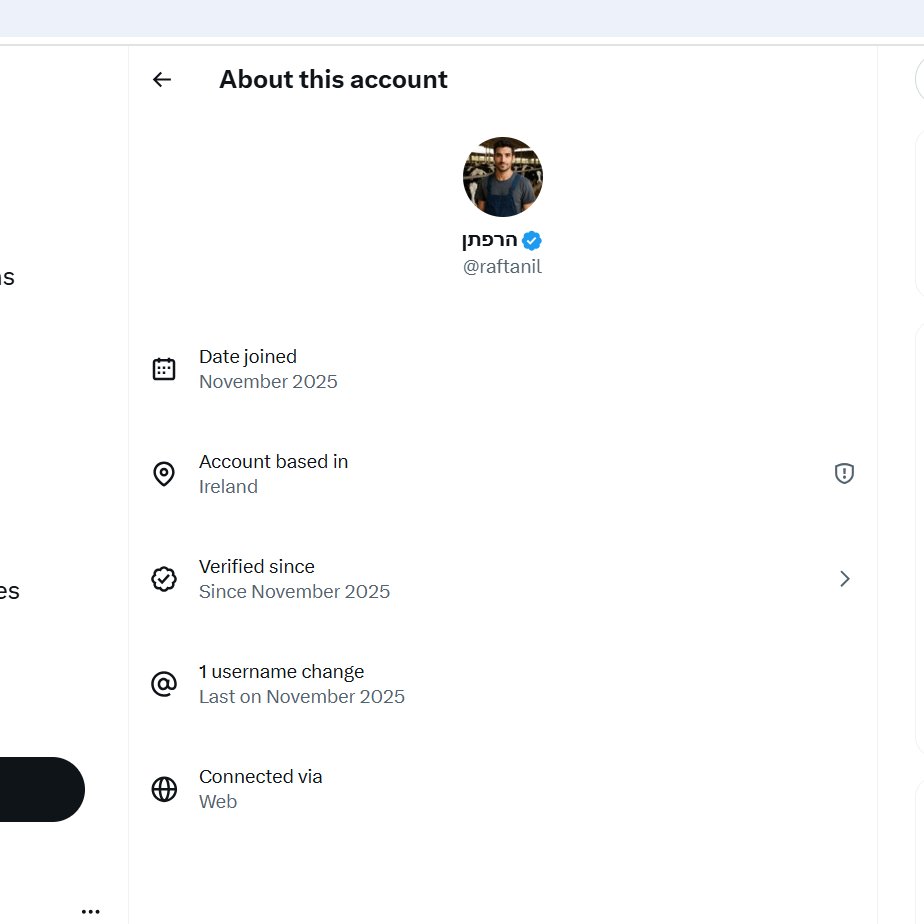Open the Verified since row label
The height and width of the screenshot is (924, 924).
[257, 566]
